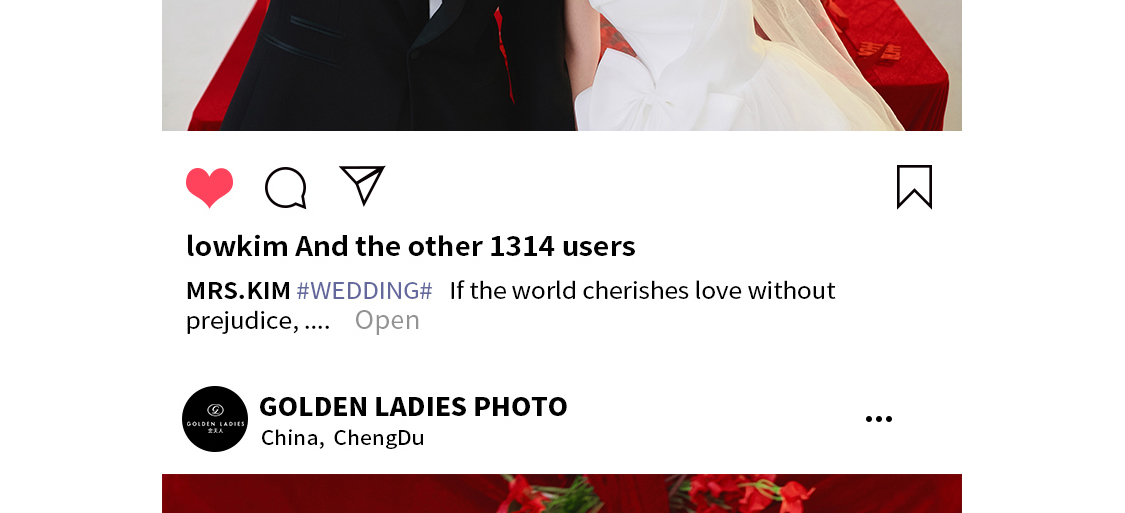Share post via paper plane icon
The height and width of the screenshot is (513, 1125).
[x=362, y=185]
